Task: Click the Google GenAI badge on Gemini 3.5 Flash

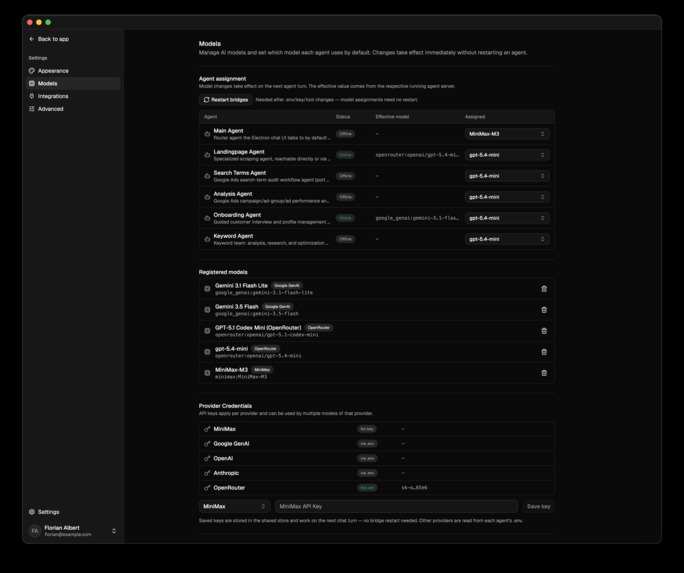Action: click(x=277, y=307)
